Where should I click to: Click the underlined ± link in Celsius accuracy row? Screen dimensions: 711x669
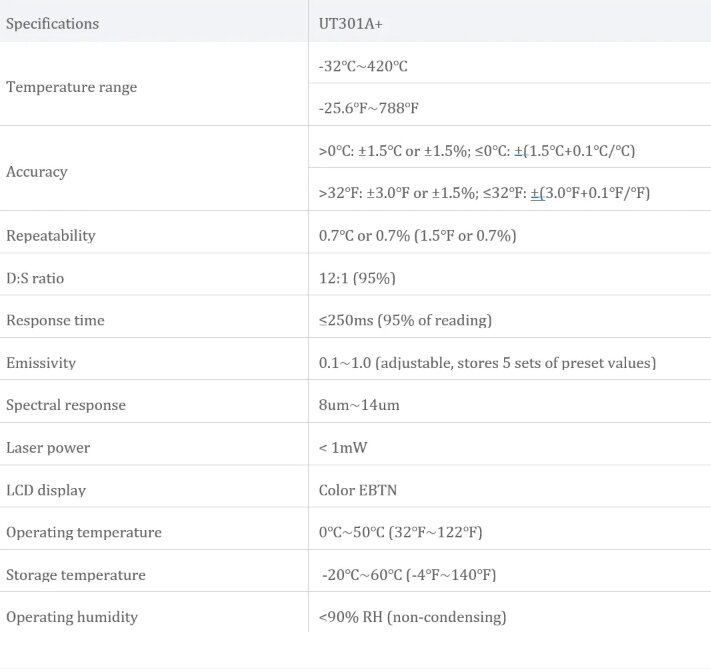pyautogui.click(x=519, y=151)
